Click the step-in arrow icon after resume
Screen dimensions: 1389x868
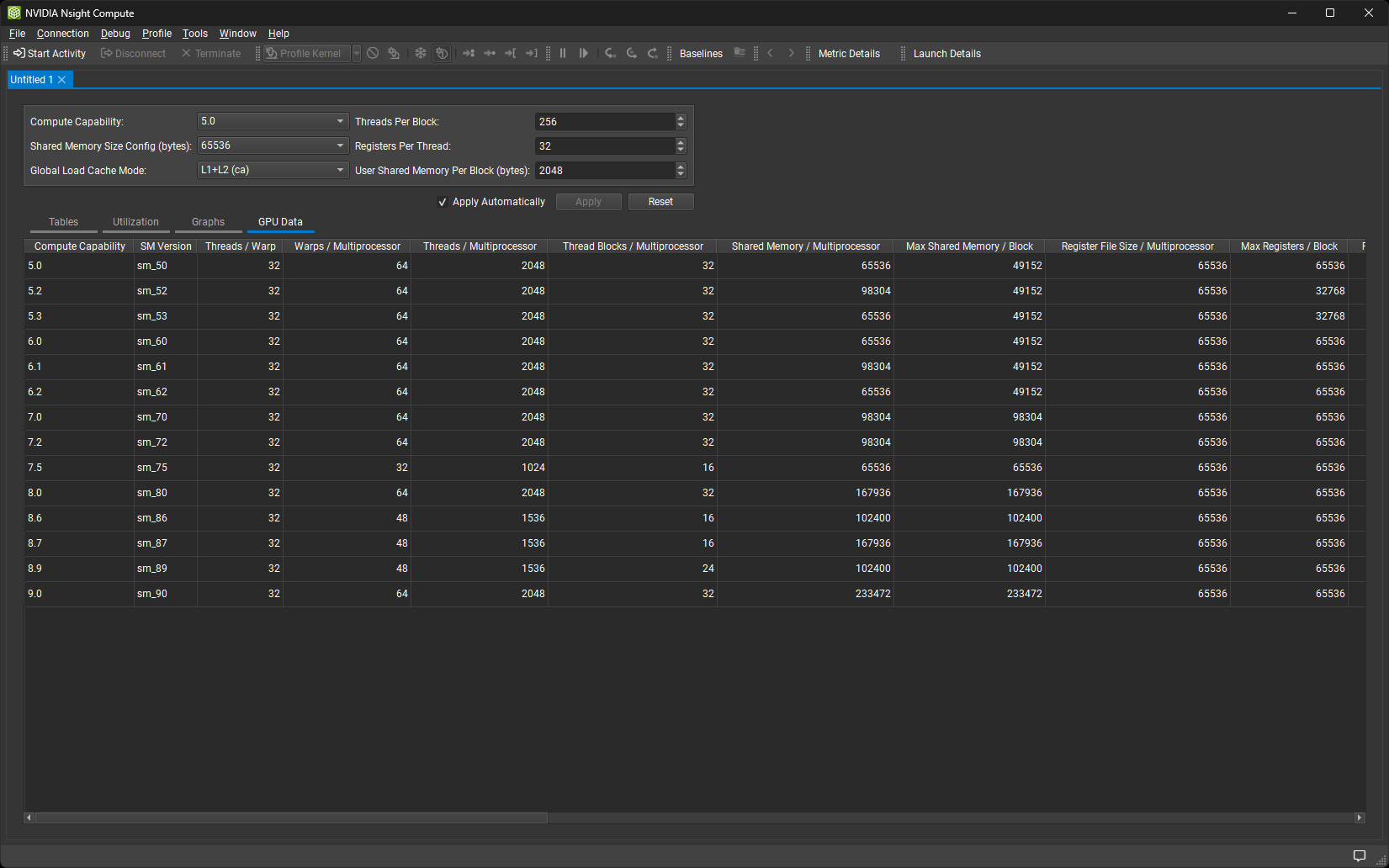click(x=610, y=53)
